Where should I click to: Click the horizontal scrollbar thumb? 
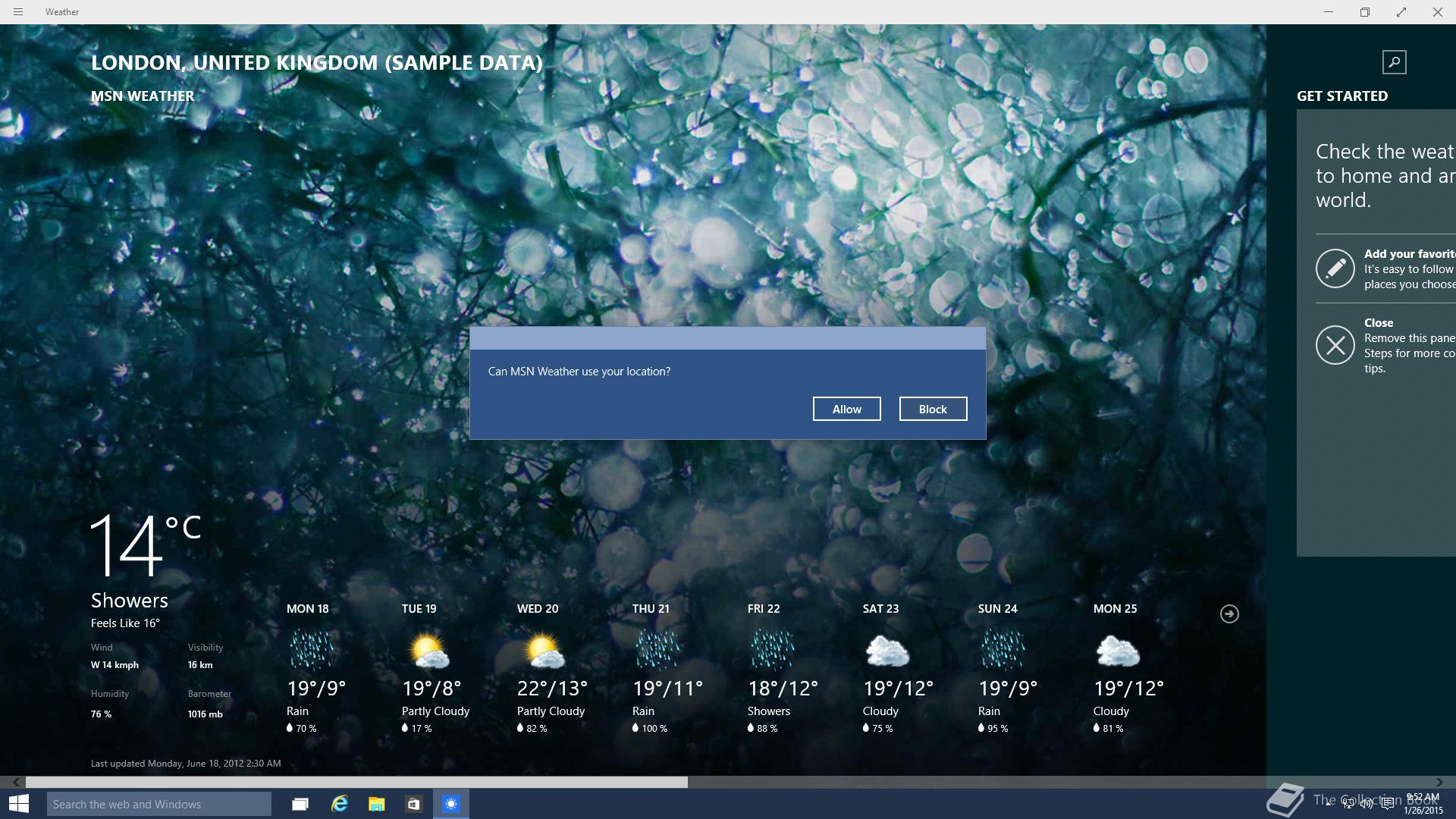356,782
